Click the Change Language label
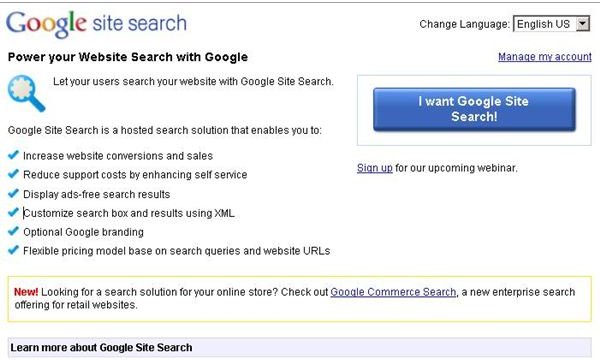The width and height of the screenshot is (600, 361). click(x=465, y=24)
